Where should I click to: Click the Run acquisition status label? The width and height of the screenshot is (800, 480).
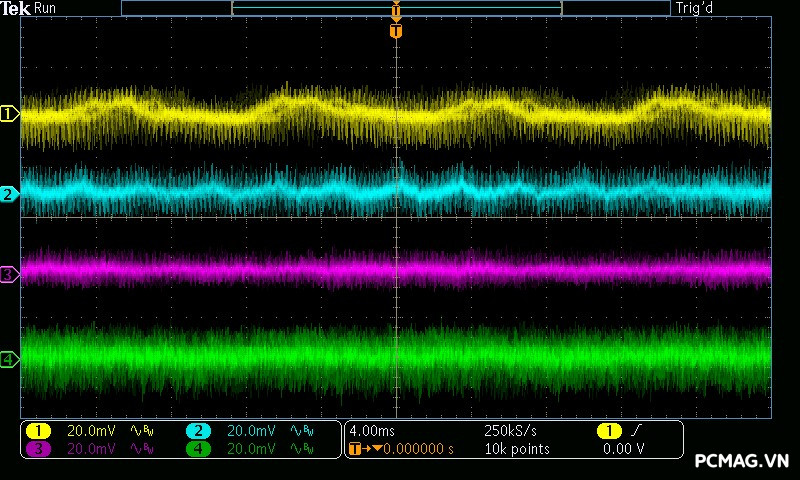tap(46, 8)
